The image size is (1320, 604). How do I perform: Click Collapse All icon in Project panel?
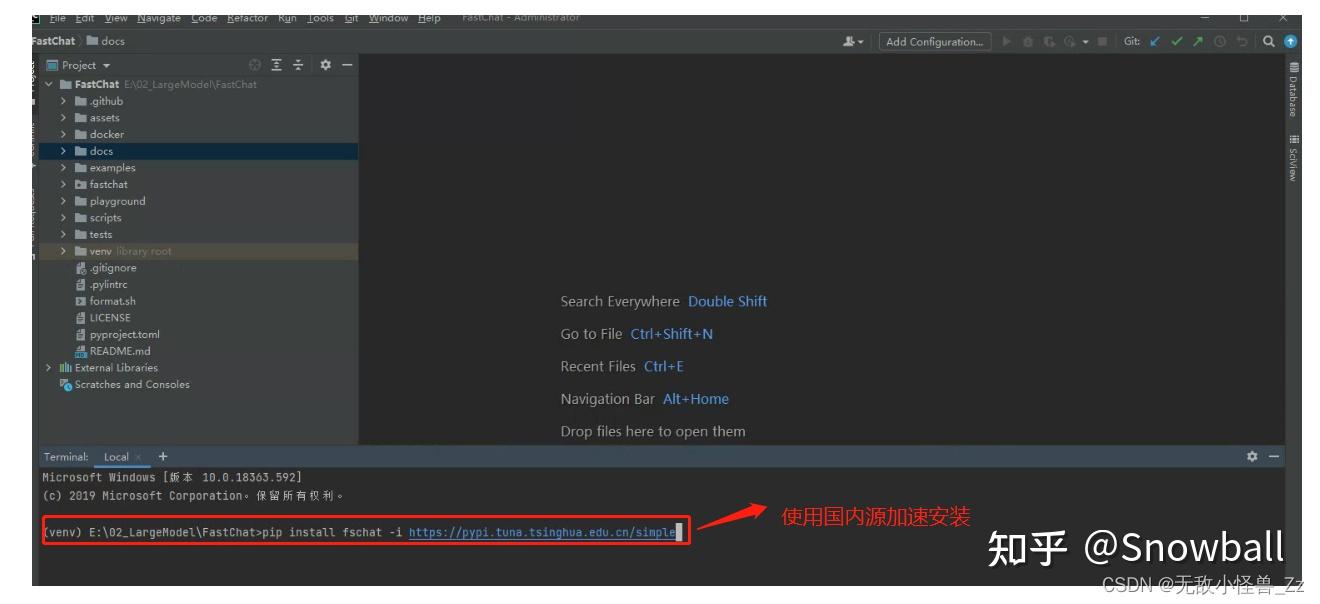pos(298,65)
